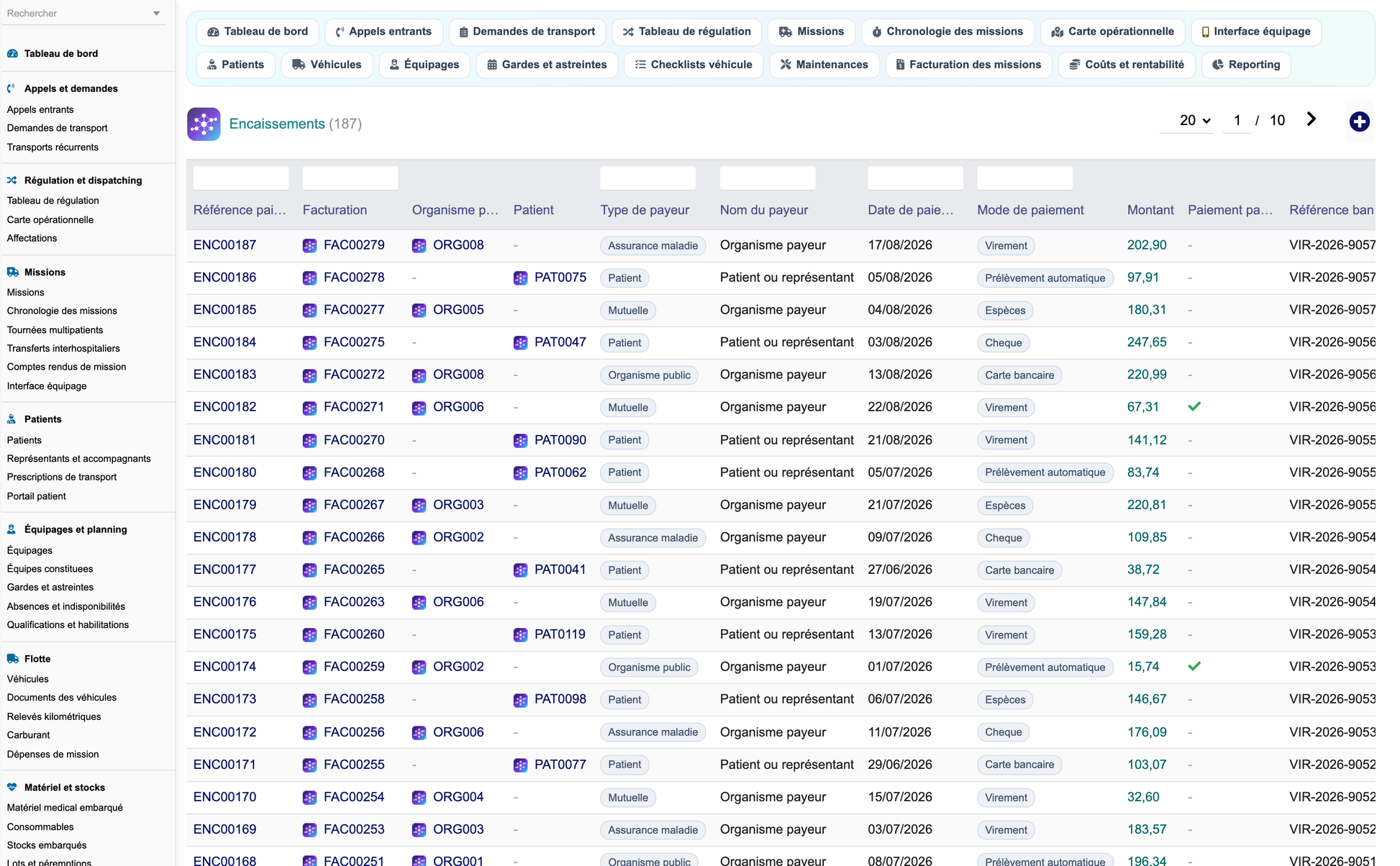Click the Organisme public tag in the ENC00174 row
The height and width of the screenshot is (866, 1400).
649,667
